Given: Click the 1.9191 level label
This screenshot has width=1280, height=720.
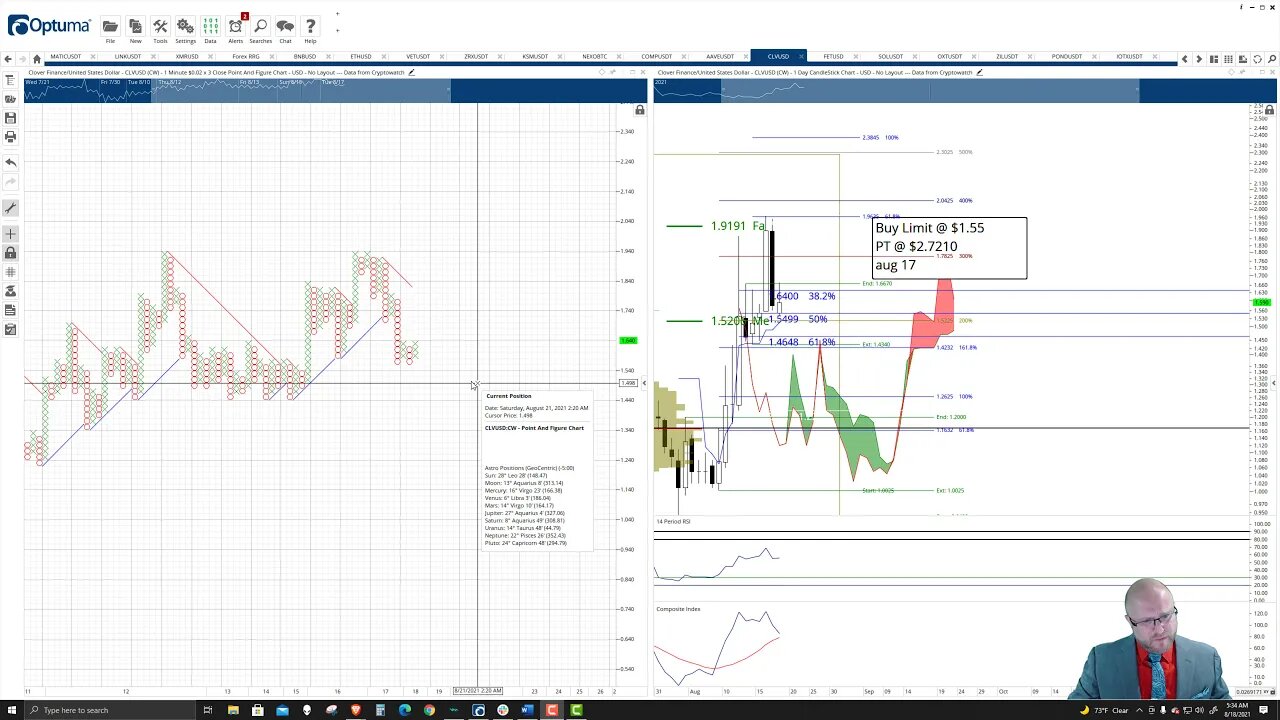Looking at the screenshot, I should tap(737, 226).
